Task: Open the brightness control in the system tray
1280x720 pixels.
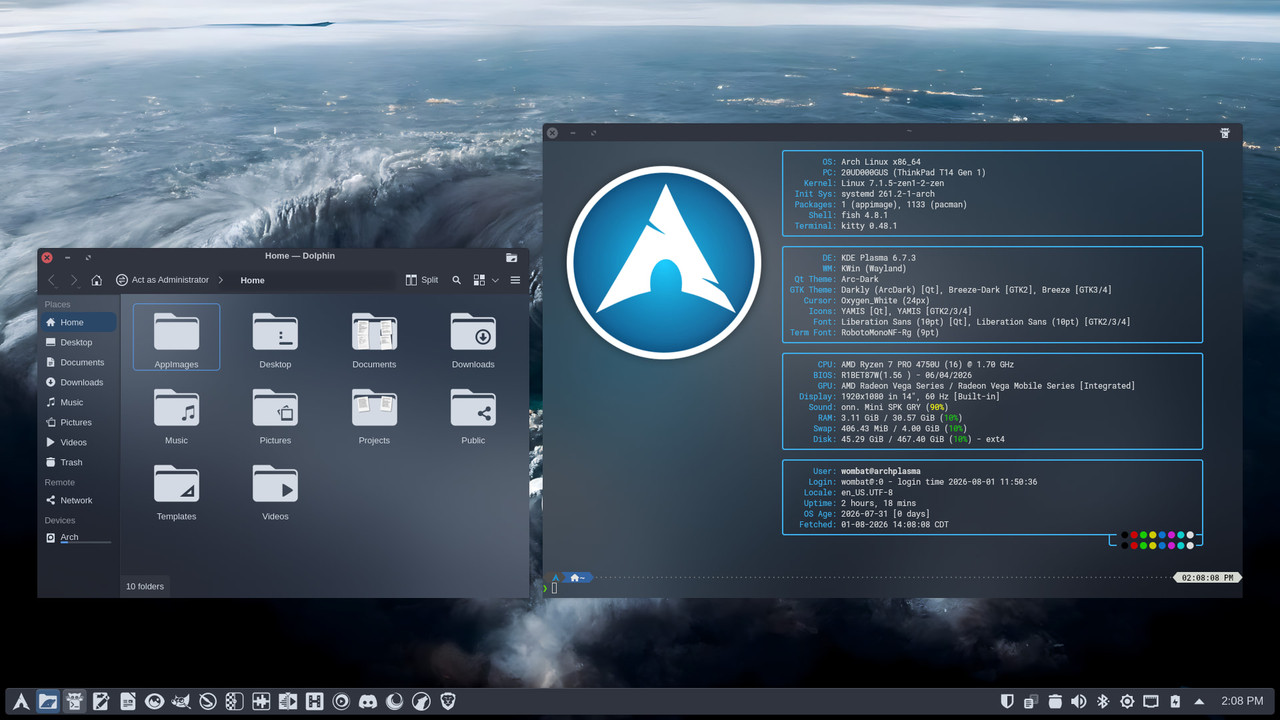Action: pos(1127,702)
